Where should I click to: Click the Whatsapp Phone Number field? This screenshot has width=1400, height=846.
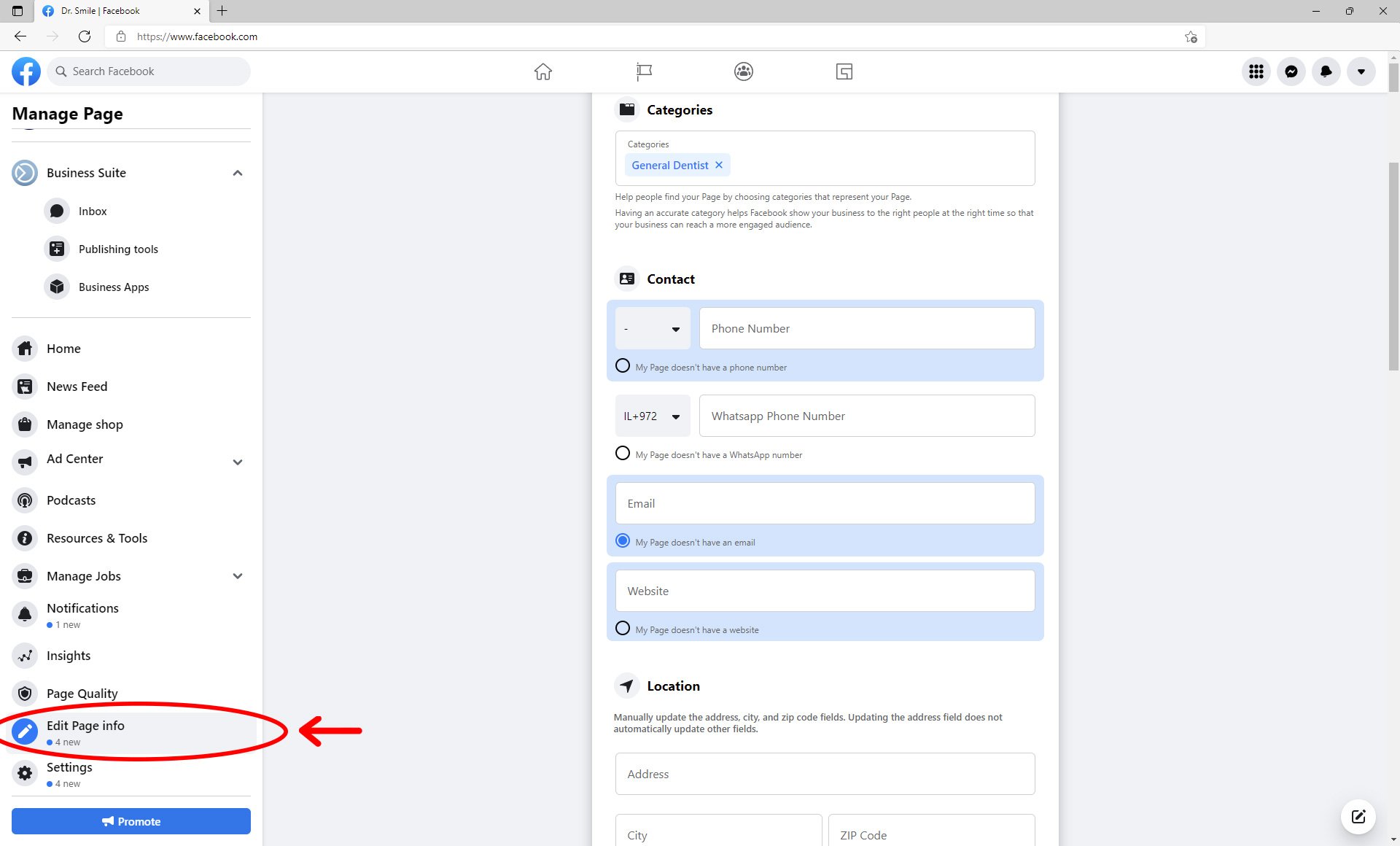pos(867,416)
